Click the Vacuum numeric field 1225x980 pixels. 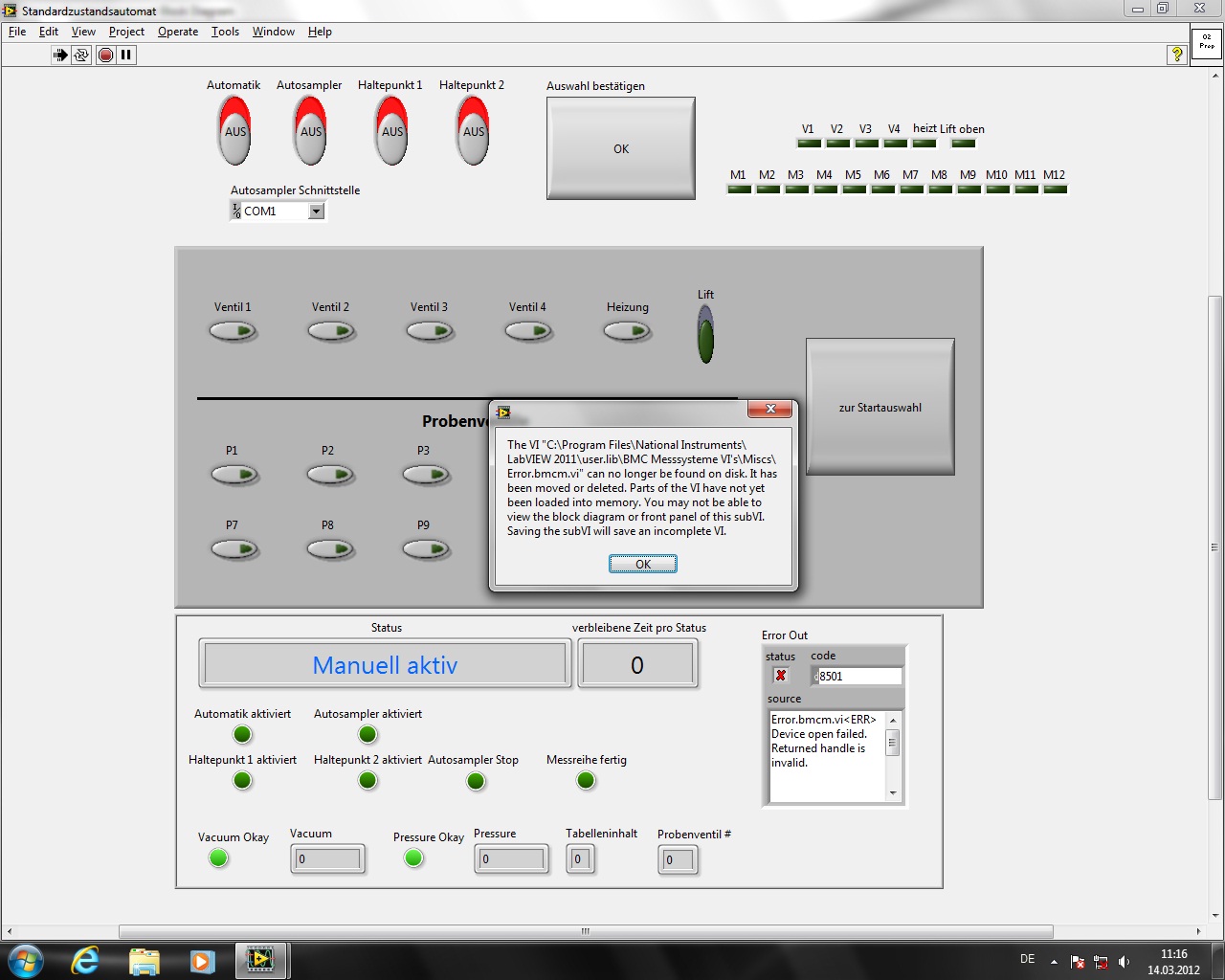coord(327,859)
